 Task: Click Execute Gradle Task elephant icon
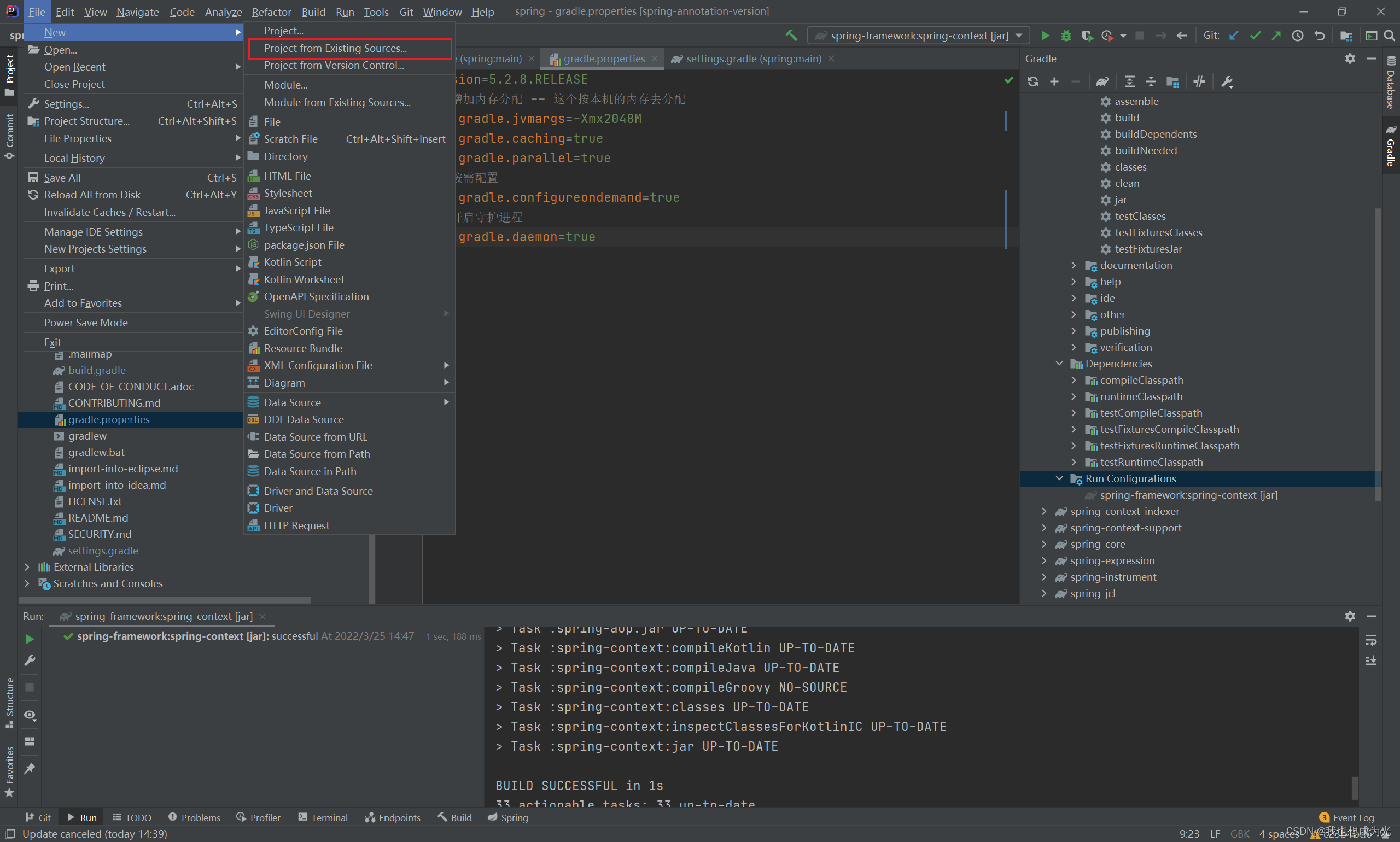[1102, 81]
